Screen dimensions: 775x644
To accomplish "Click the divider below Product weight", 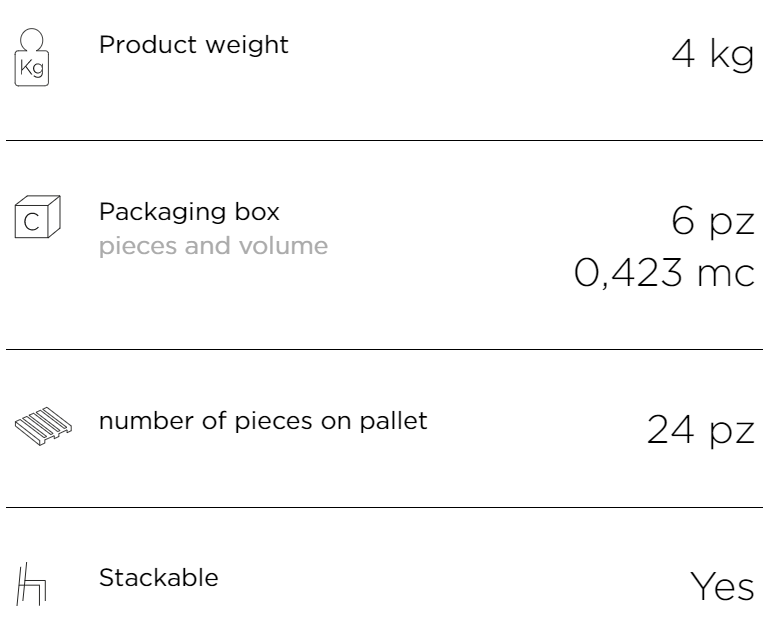I will [x=385, y=140].
